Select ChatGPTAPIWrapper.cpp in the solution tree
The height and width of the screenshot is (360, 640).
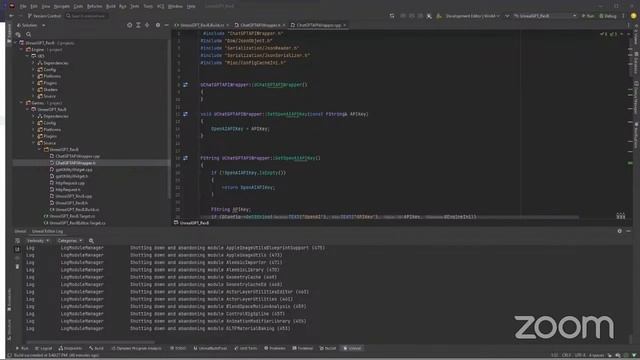[77, 156]
